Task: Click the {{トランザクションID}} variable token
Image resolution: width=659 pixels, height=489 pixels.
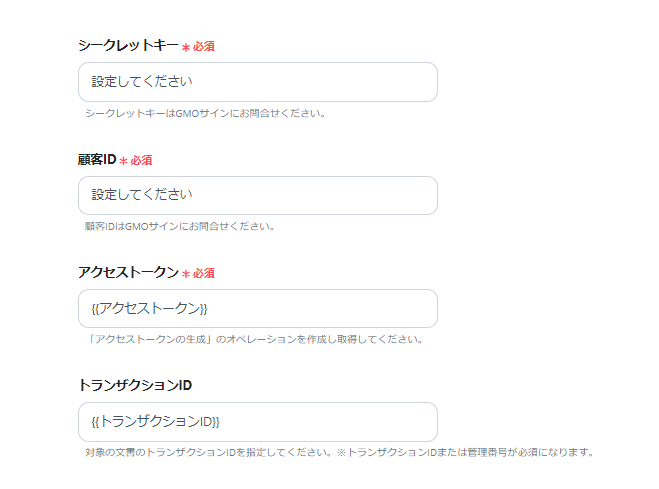Action: pos(155,422)
